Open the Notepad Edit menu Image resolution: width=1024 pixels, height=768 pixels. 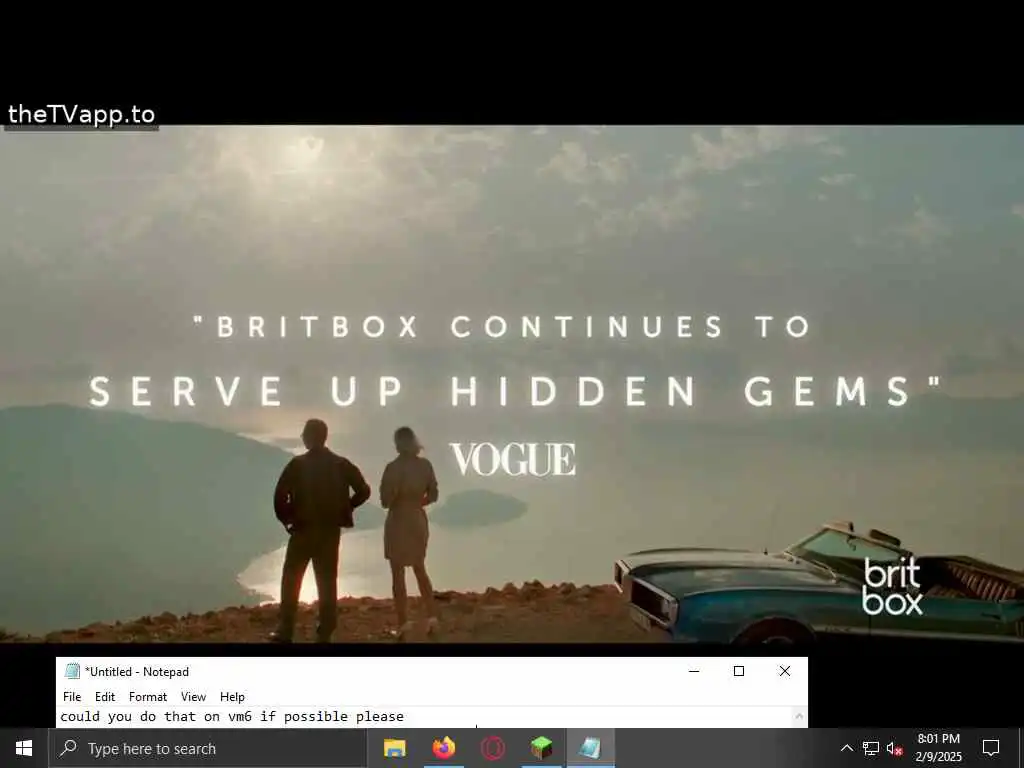pyautogui.click(x=104, y=697)
